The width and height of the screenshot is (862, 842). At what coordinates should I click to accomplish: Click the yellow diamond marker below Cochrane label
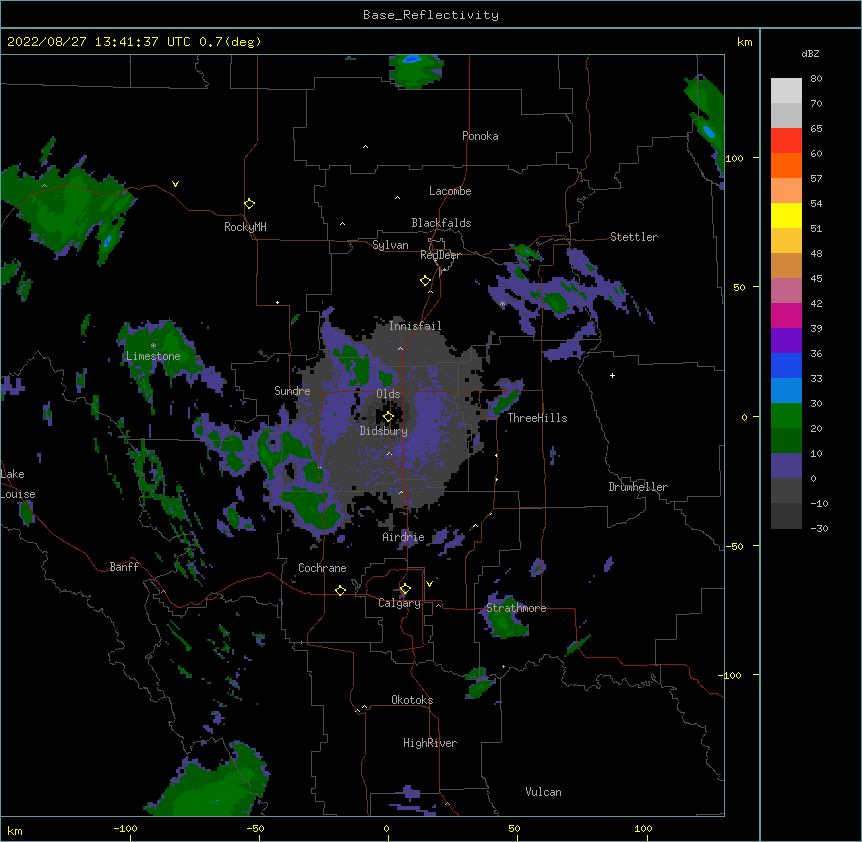pos(340,590)
